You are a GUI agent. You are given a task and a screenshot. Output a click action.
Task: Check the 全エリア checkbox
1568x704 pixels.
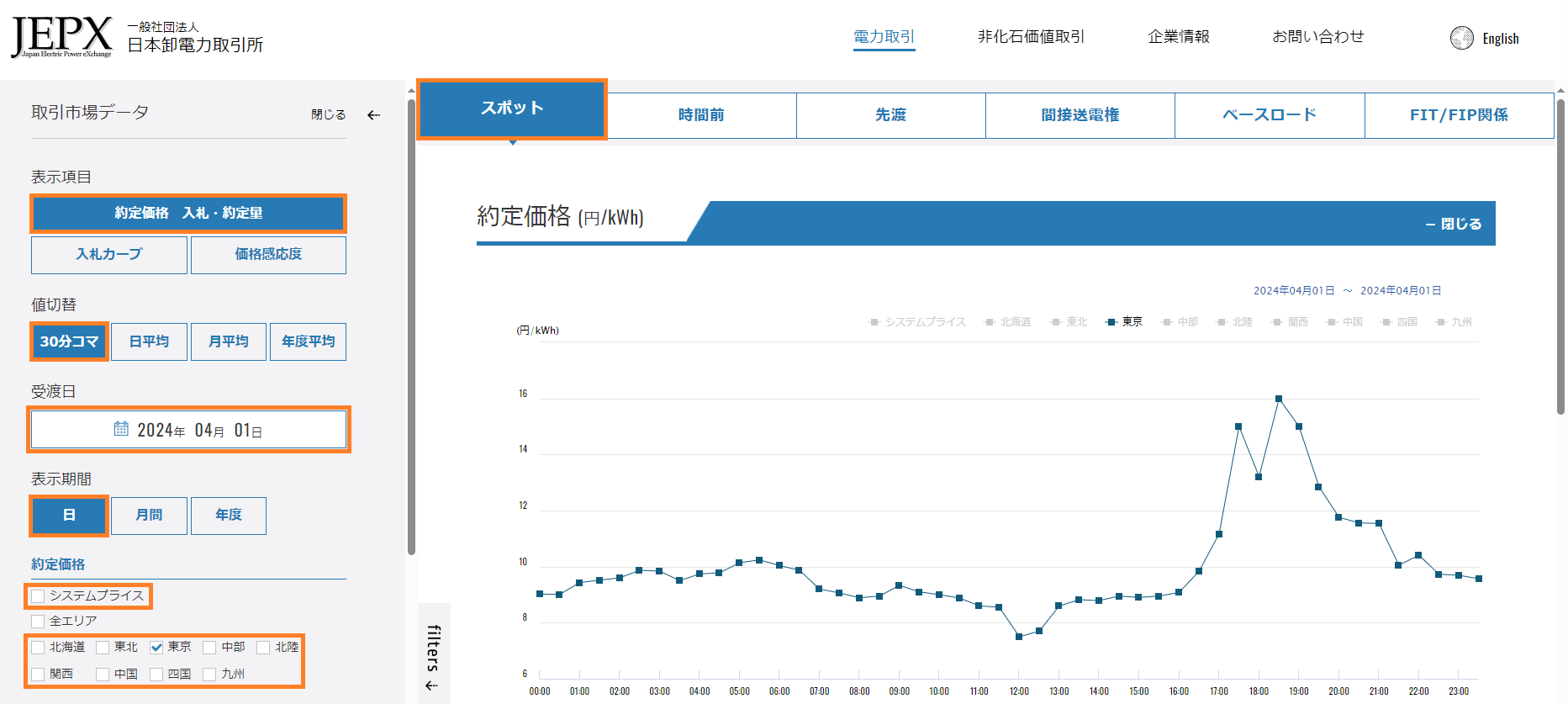38,622
